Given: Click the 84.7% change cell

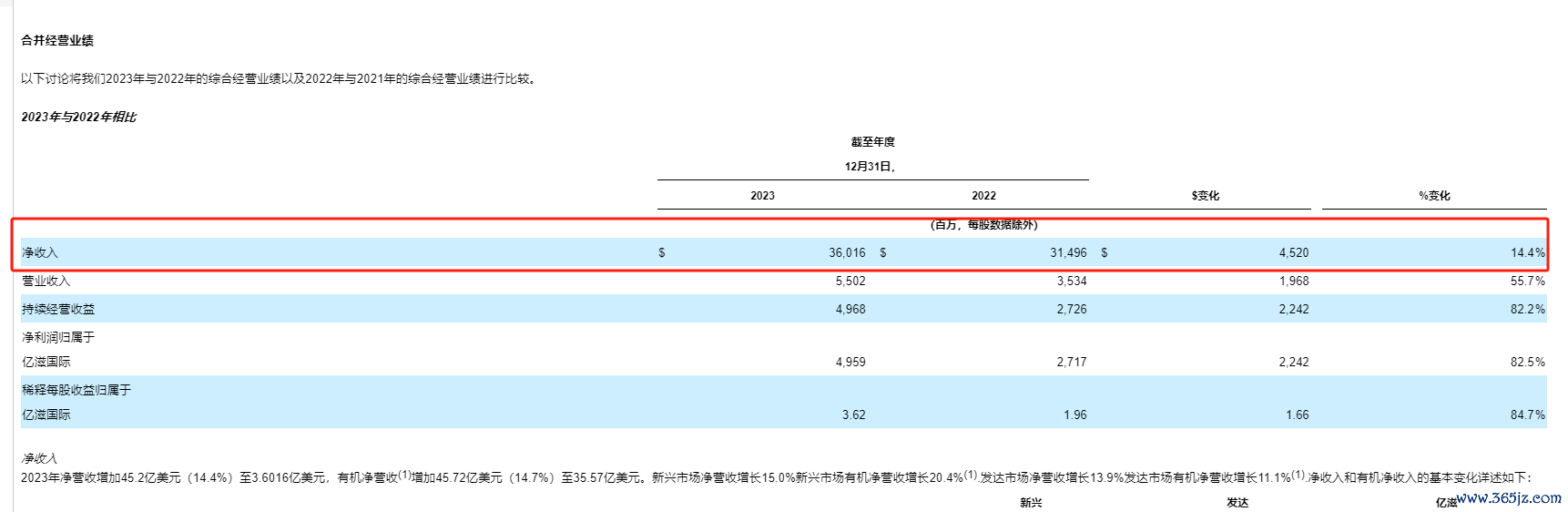Looking at the screenshot, I should (1527, 415).
